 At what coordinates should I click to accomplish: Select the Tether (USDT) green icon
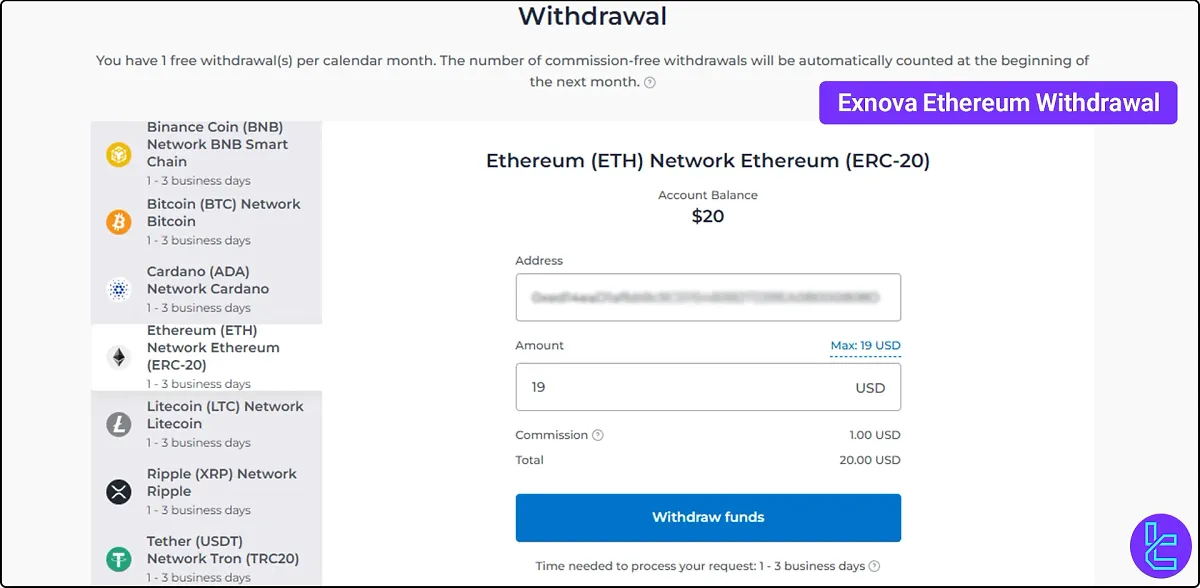(x=118, y=558)
